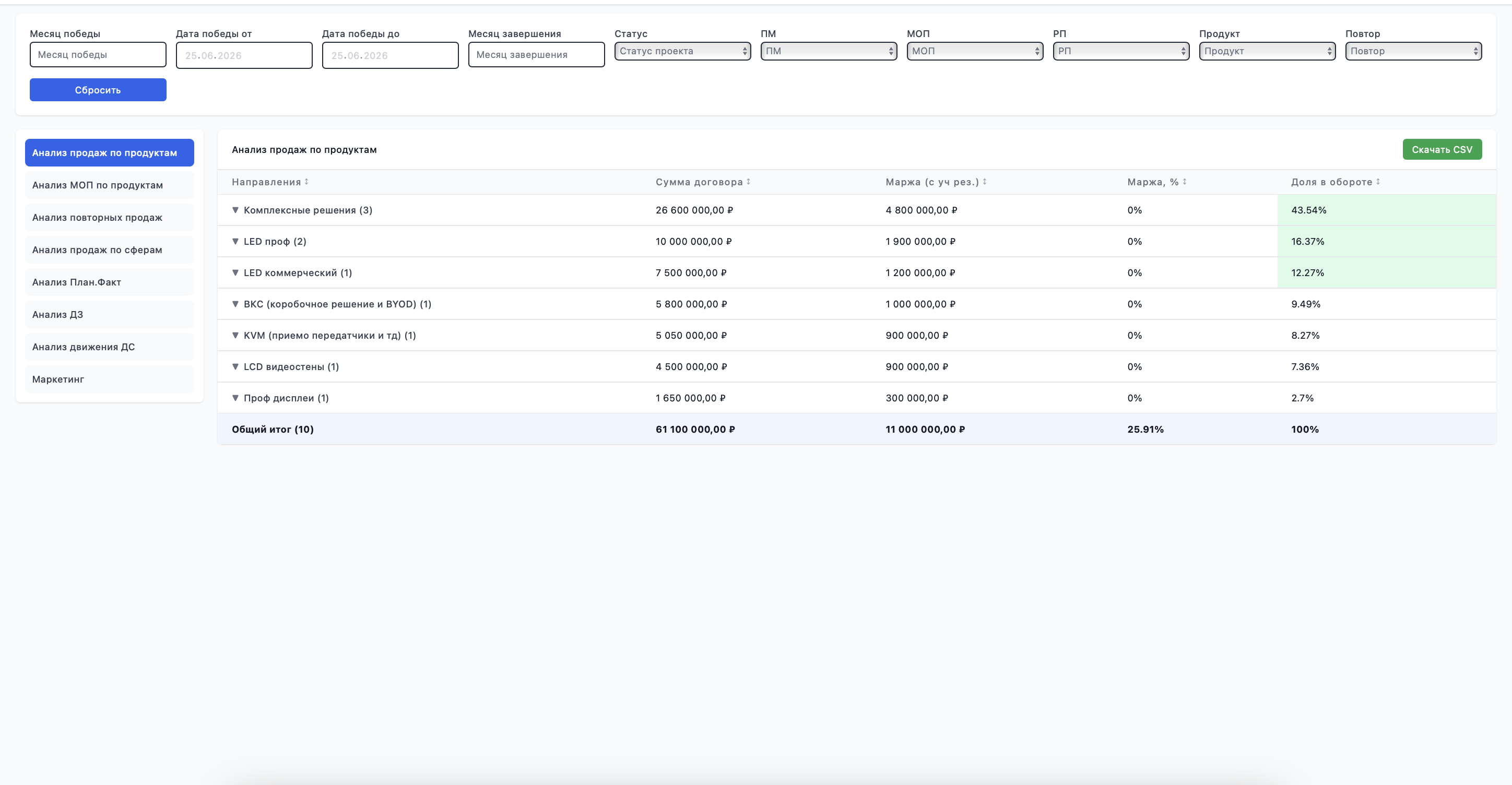Click the 4 800 000,00 ₽ margin cell

pyautogui.click(x=922, y=210)
